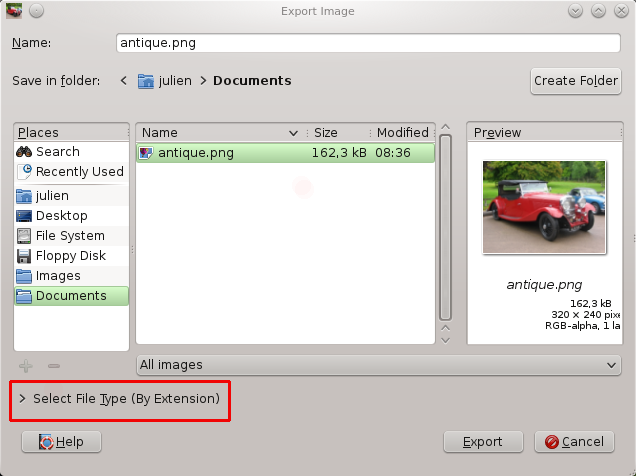Screen dimensions: 636x476
Task: Click the scroll up arrow above file list scrollbar
Action: [445, 127]
